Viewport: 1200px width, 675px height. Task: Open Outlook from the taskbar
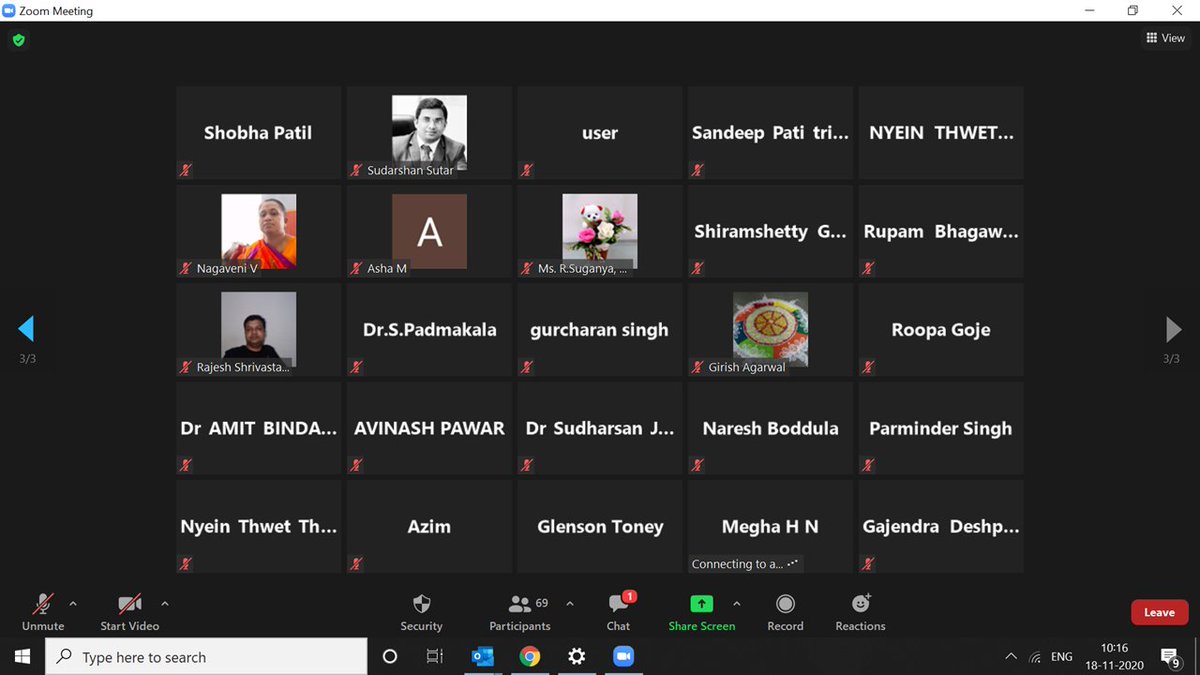482,657
